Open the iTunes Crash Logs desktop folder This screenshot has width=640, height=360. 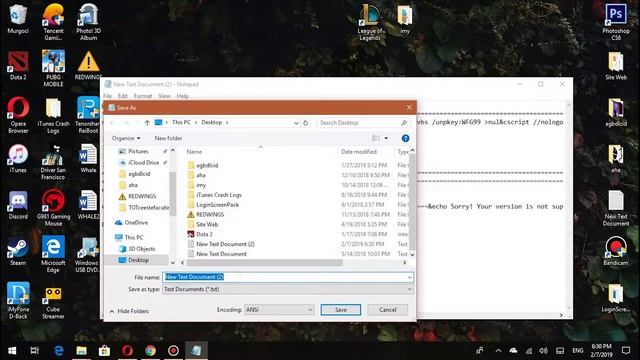[x=53, y=116]
